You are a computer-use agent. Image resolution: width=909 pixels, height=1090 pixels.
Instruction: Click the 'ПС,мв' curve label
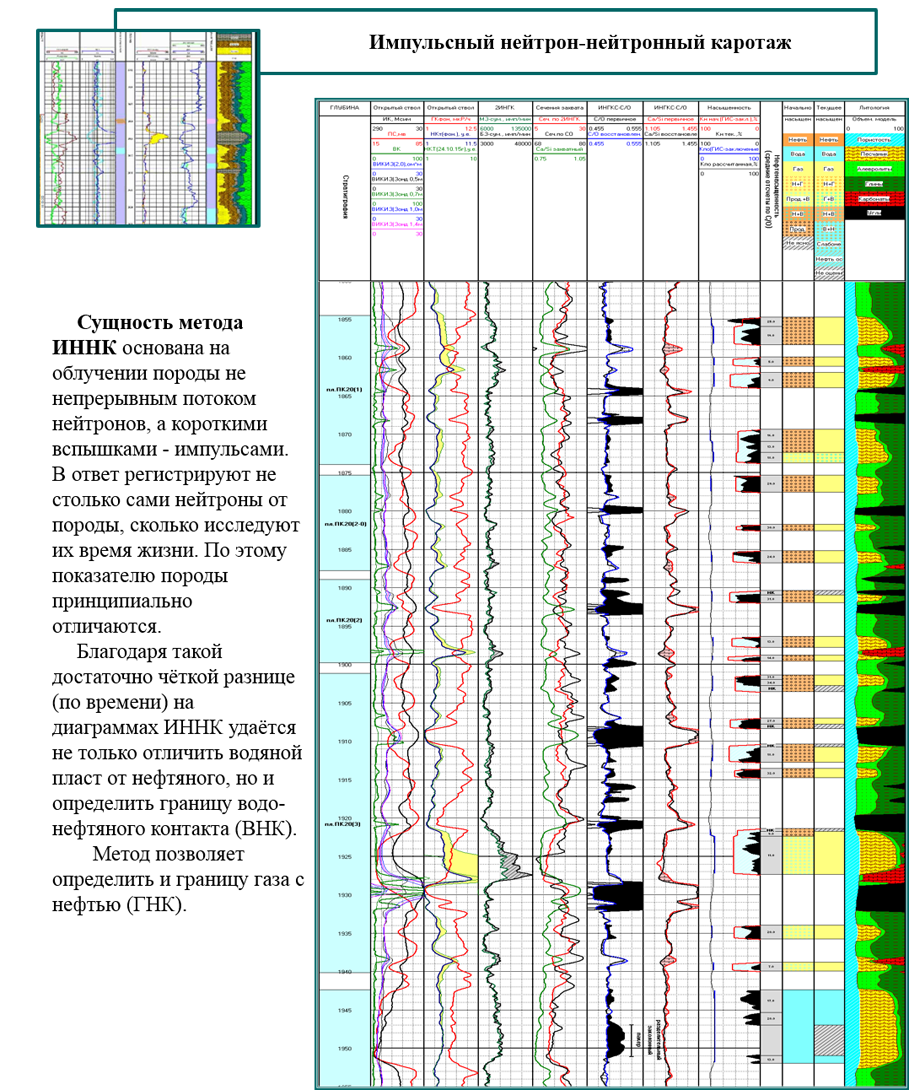click(x=397, y=133)
